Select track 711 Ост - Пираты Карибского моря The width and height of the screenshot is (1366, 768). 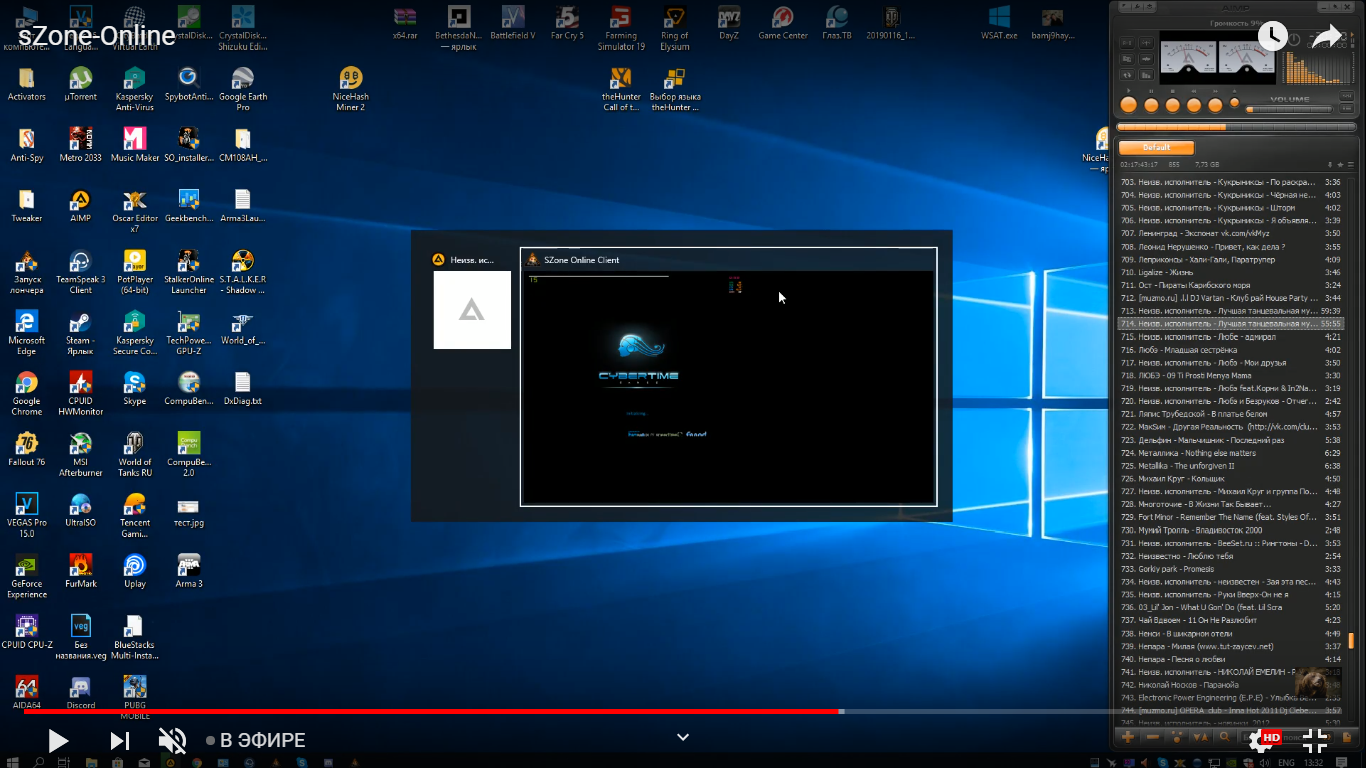tap(1230, 285)
